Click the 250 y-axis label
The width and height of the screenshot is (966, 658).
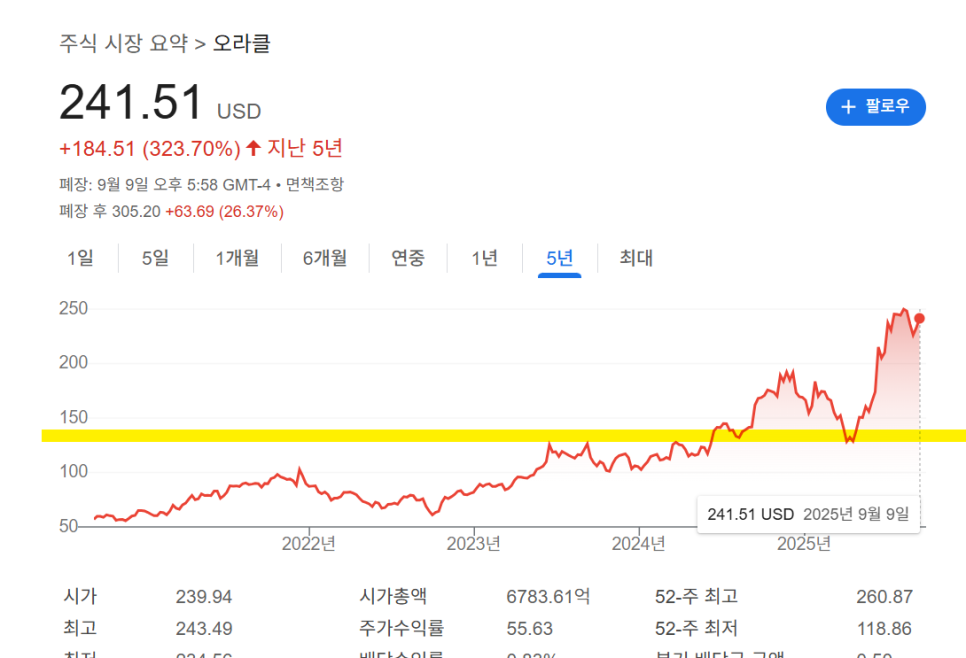tap(73, 308)
